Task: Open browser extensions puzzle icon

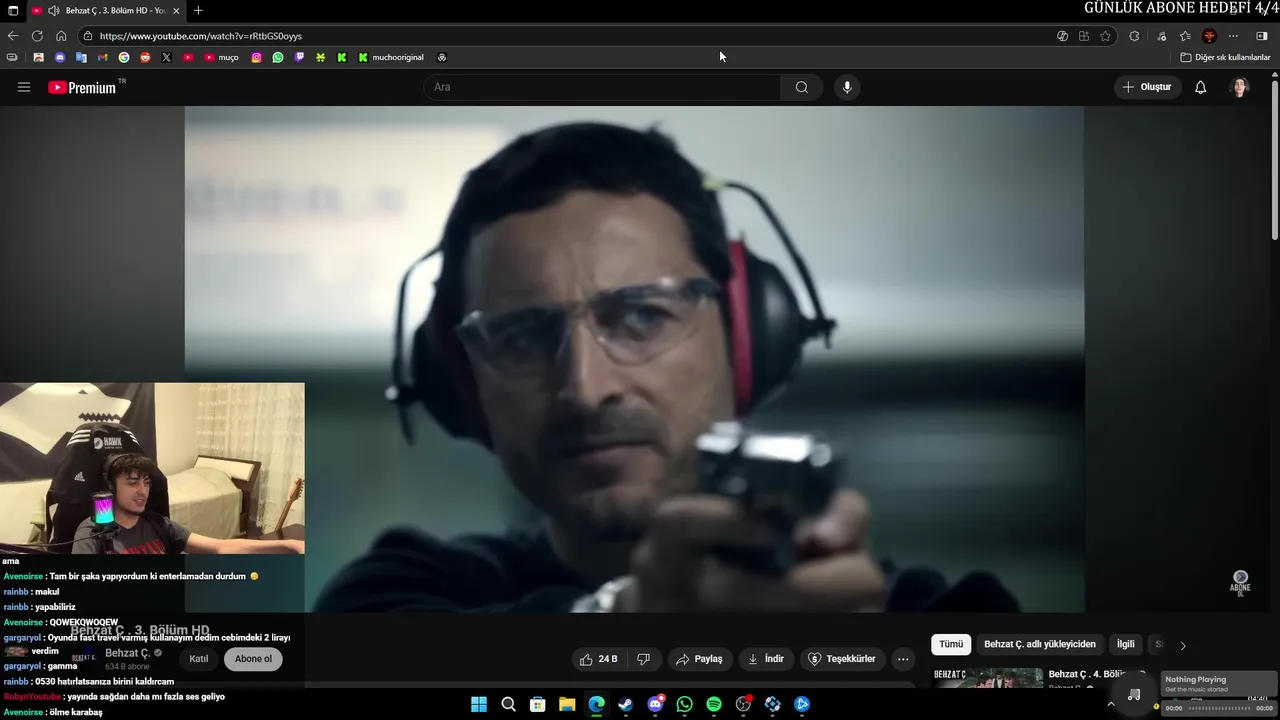Action: 1134,36
